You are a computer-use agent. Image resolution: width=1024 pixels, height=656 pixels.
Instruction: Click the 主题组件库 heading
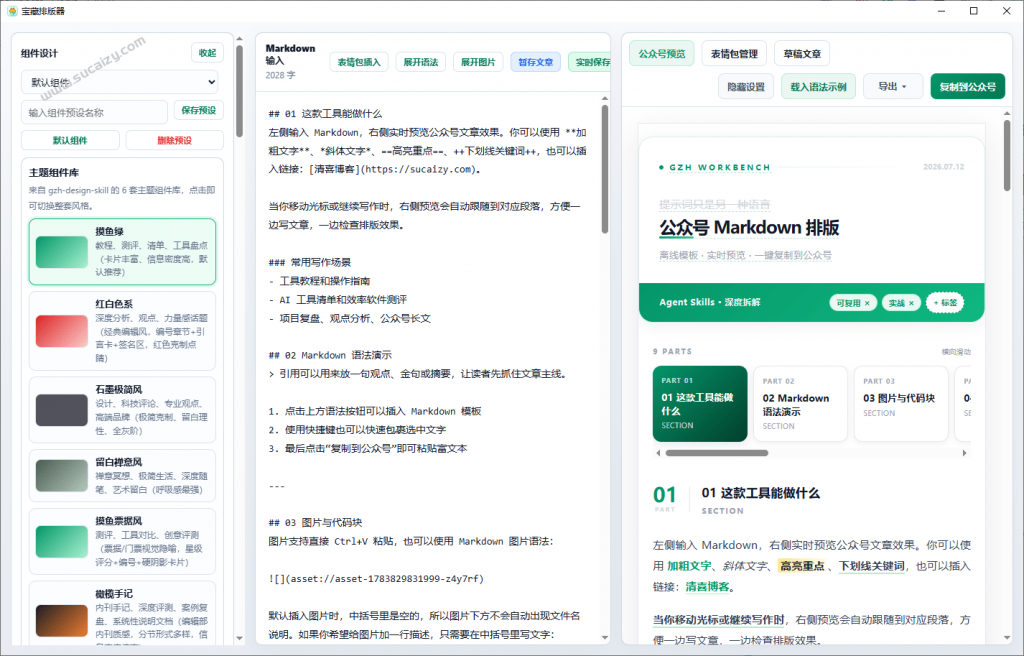54,172
